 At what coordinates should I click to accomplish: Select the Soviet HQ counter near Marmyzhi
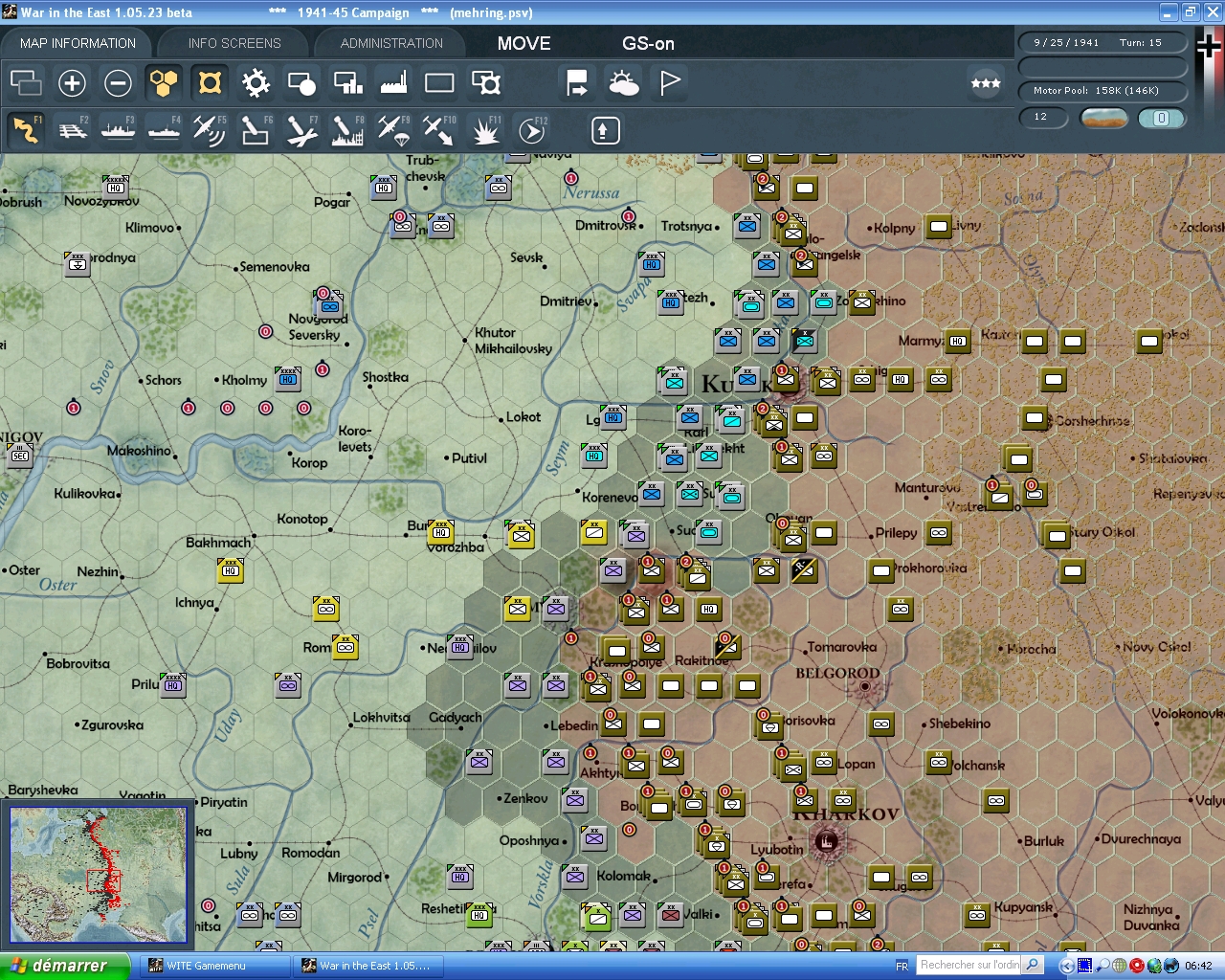coord(958,341)
